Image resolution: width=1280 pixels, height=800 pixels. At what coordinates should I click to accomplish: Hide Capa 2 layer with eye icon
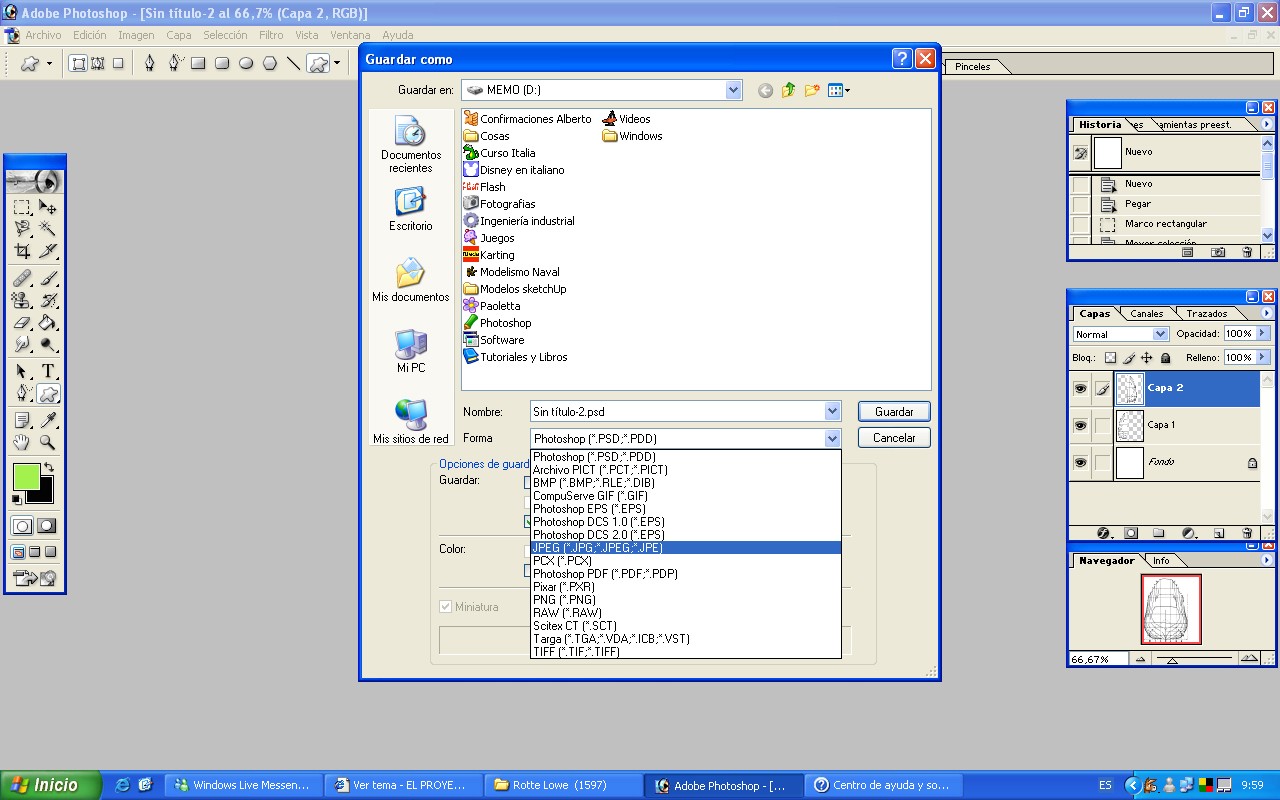(x=1080, y=388)
